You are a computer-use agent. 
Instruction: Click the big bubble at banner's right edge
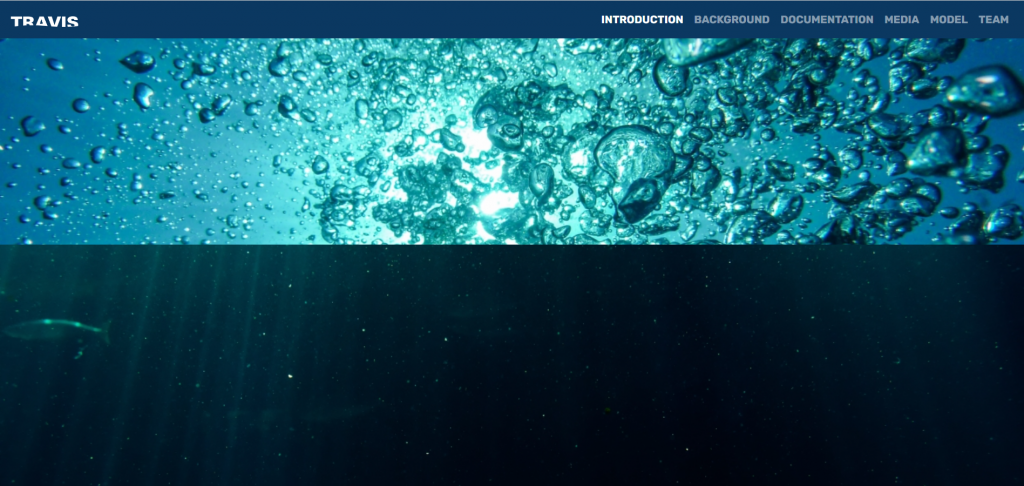(985, 88)
